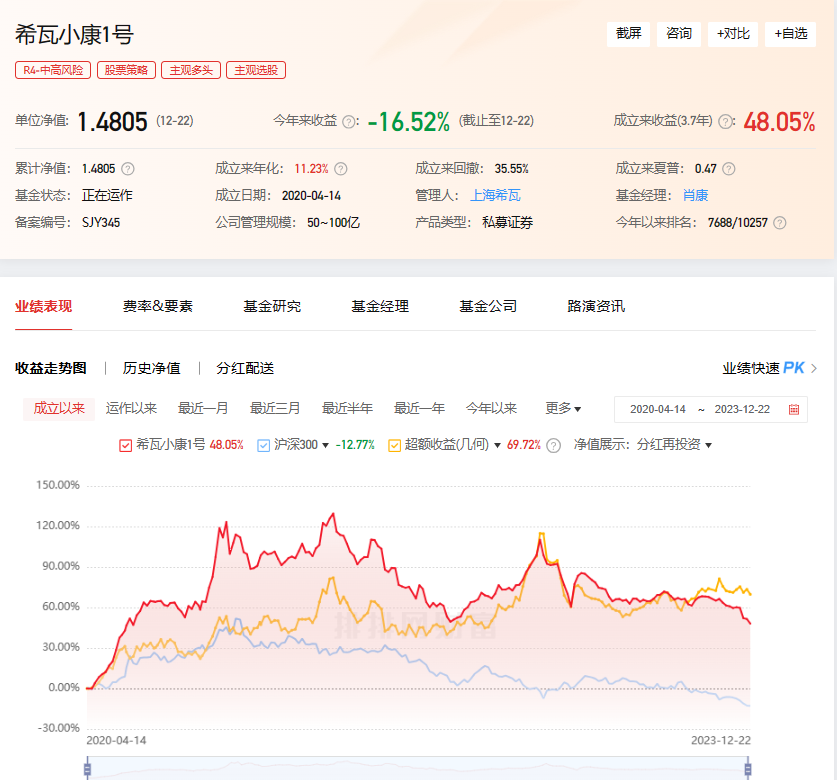The width and height of the screenshot is (837, 780).
Task: Click +自选 button
Action: (x=791, y=34)
